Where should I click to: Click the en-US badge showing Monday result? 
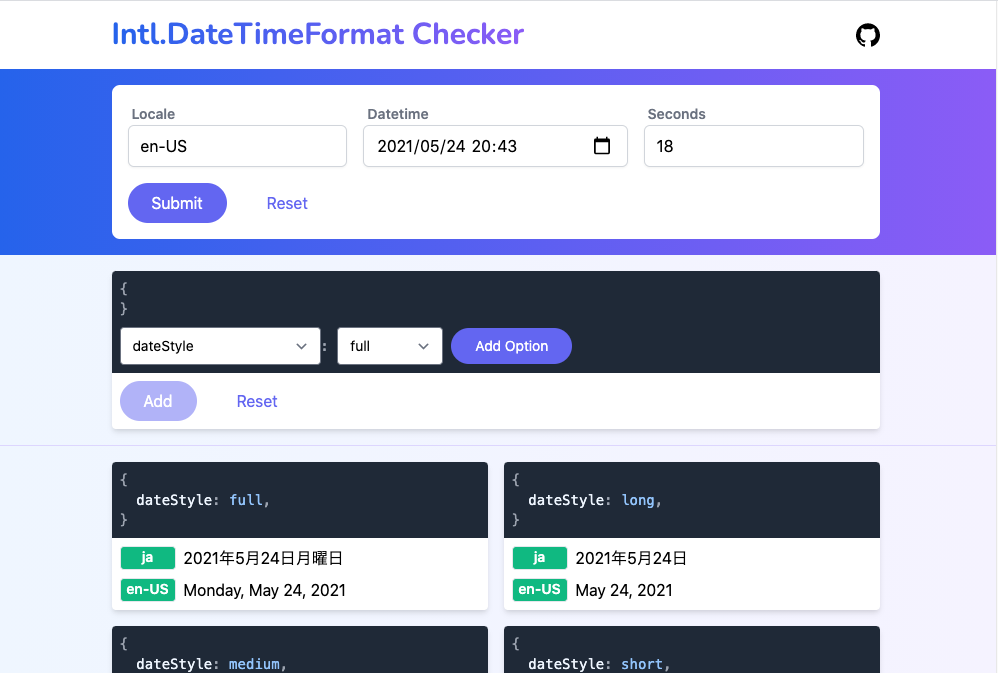point(147,590)
